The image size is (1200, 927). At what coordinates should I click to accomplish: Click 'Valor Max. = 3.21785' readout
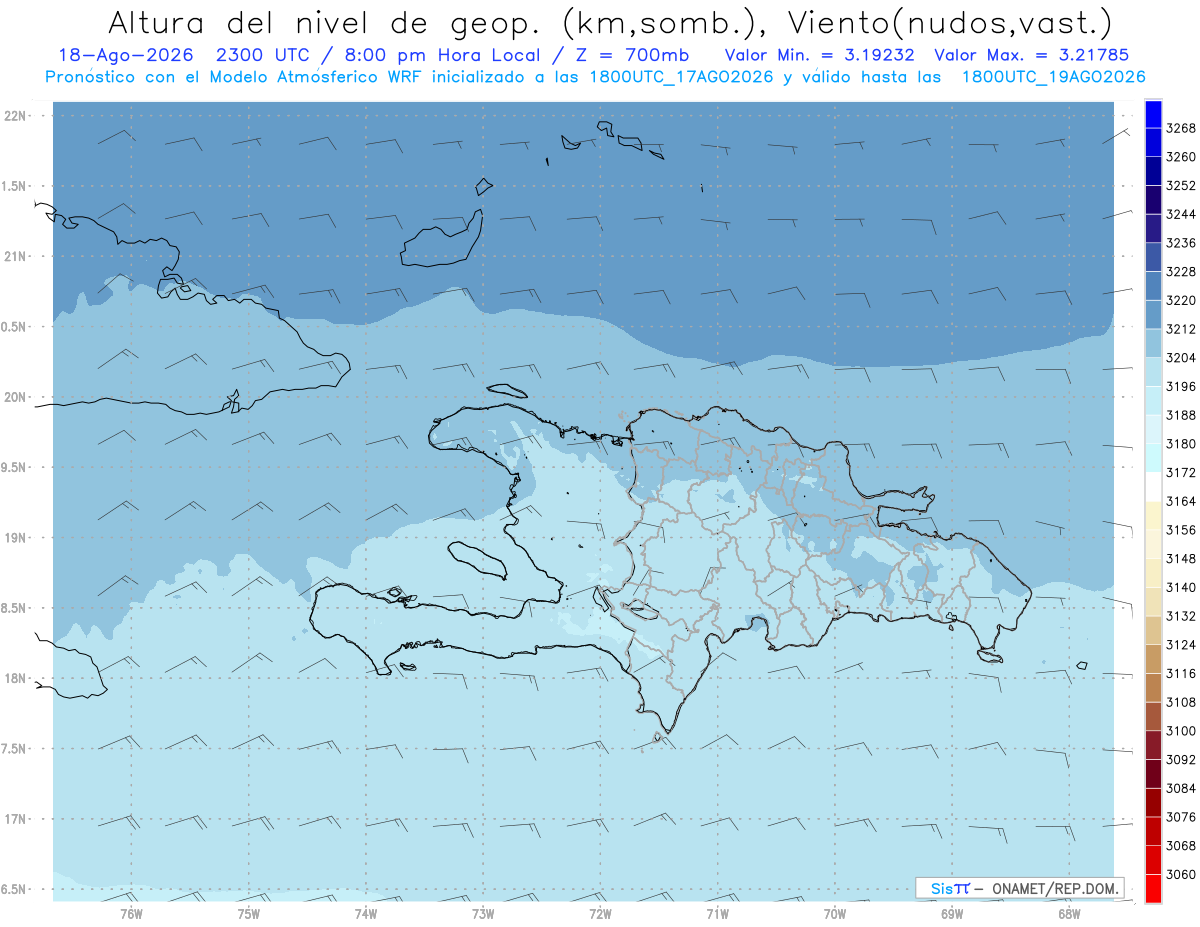tap(1031, 55)
